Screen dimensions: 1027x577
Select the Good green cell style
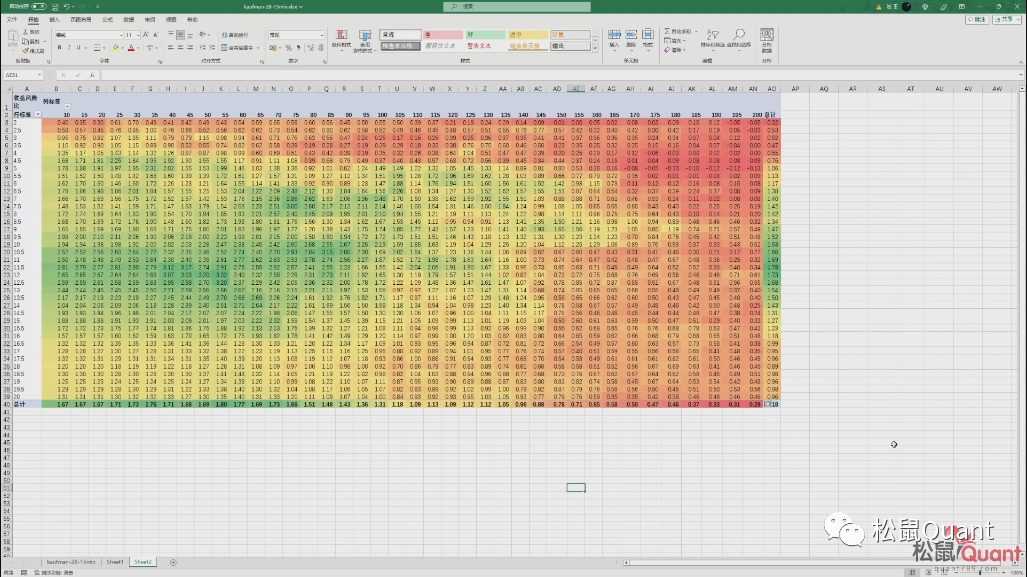click(x=485, y=34)
